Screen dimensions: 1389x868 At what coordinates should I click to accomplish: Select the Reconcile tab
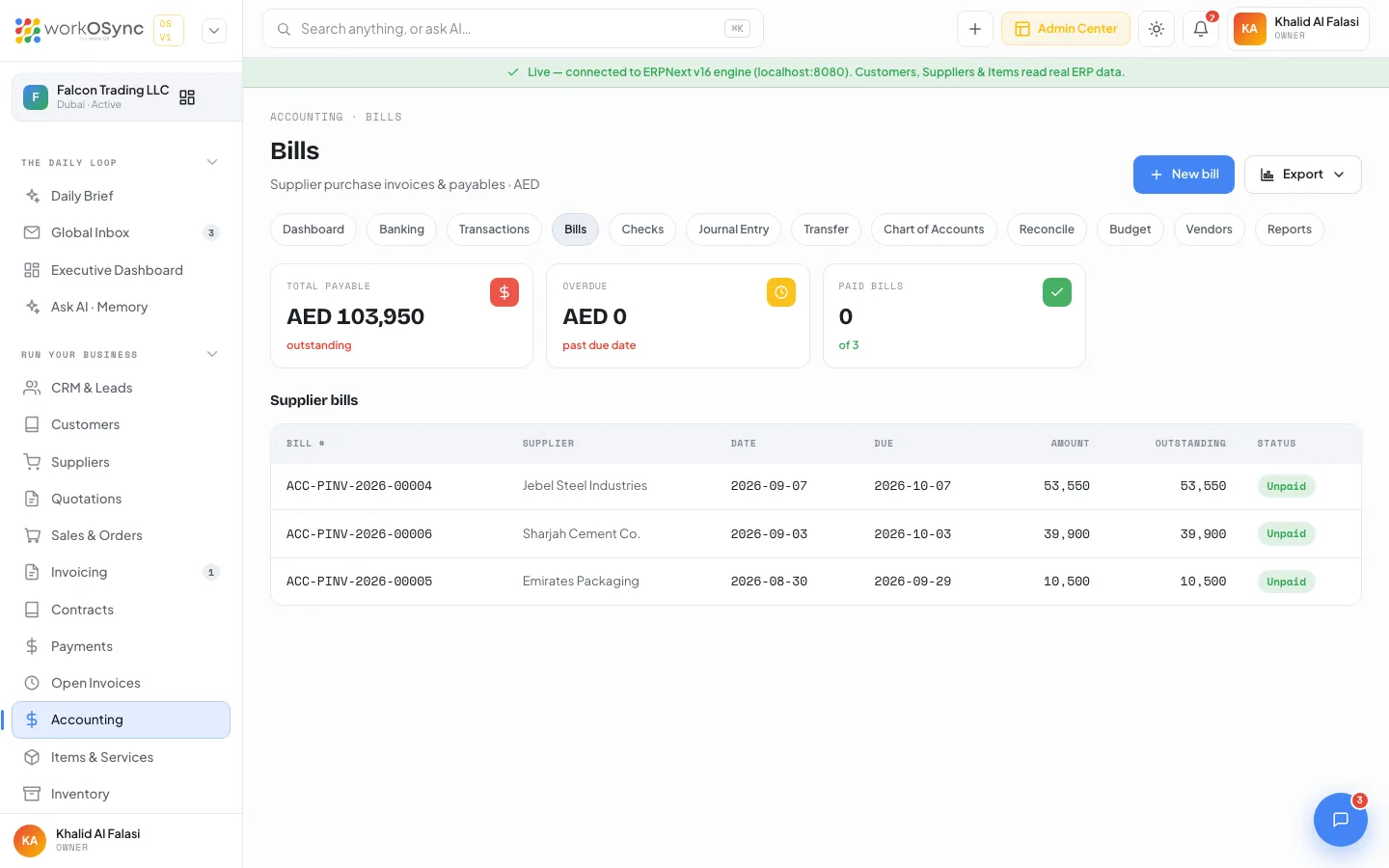pos(1047,230)
